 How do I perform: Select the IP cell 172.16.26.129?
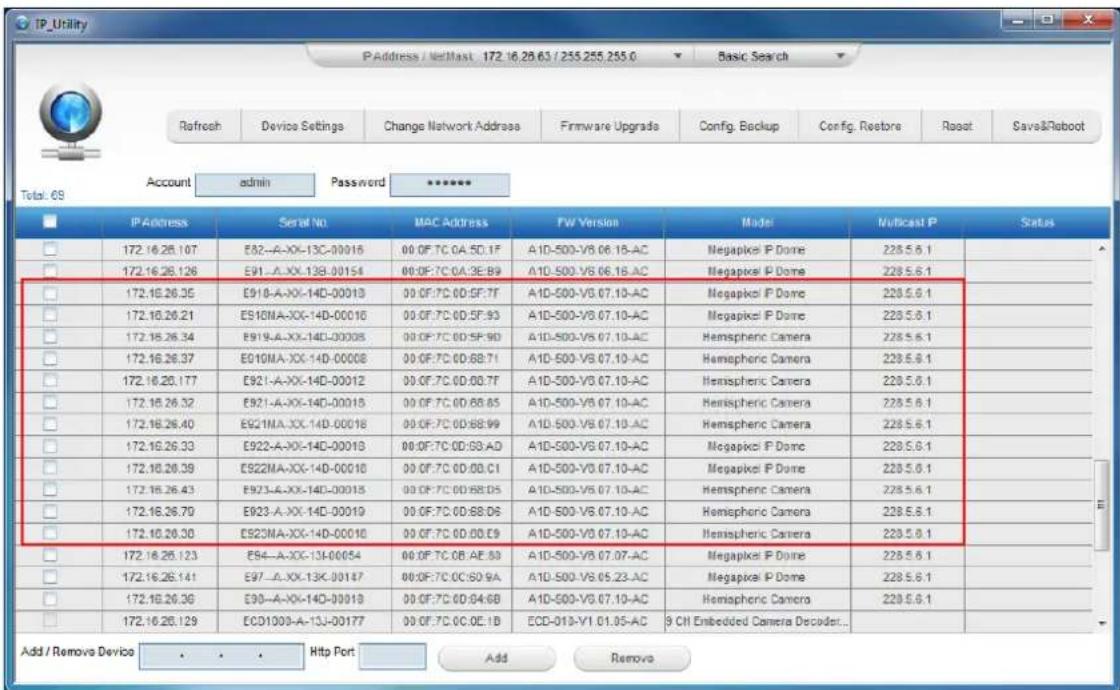click(x=159, y=621)
